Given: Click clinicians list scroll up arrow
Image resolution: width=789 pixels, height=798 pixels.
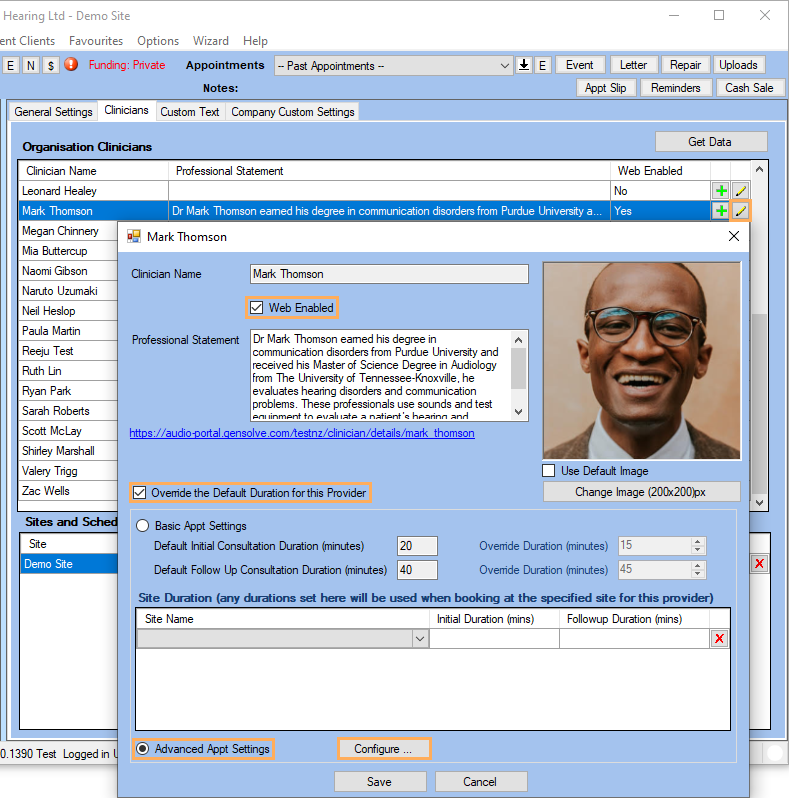Looking at the screenshot, I should point(759,169).
